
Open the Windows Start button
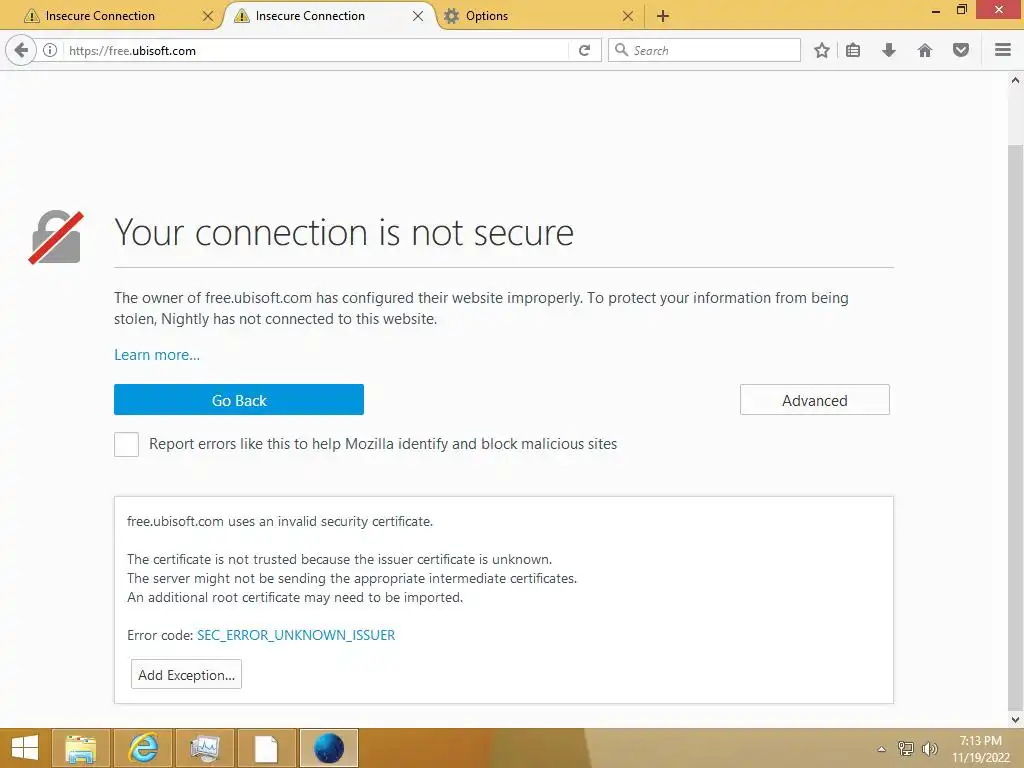(x=25, y=748)
